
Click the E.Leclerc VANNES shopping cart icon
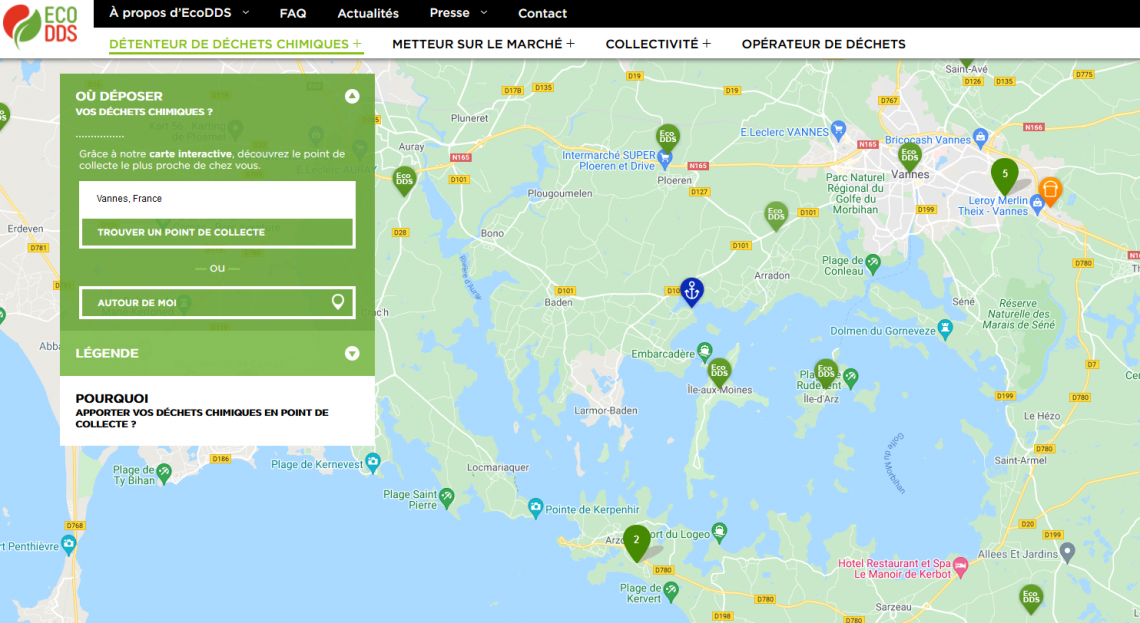coord(838,131)
